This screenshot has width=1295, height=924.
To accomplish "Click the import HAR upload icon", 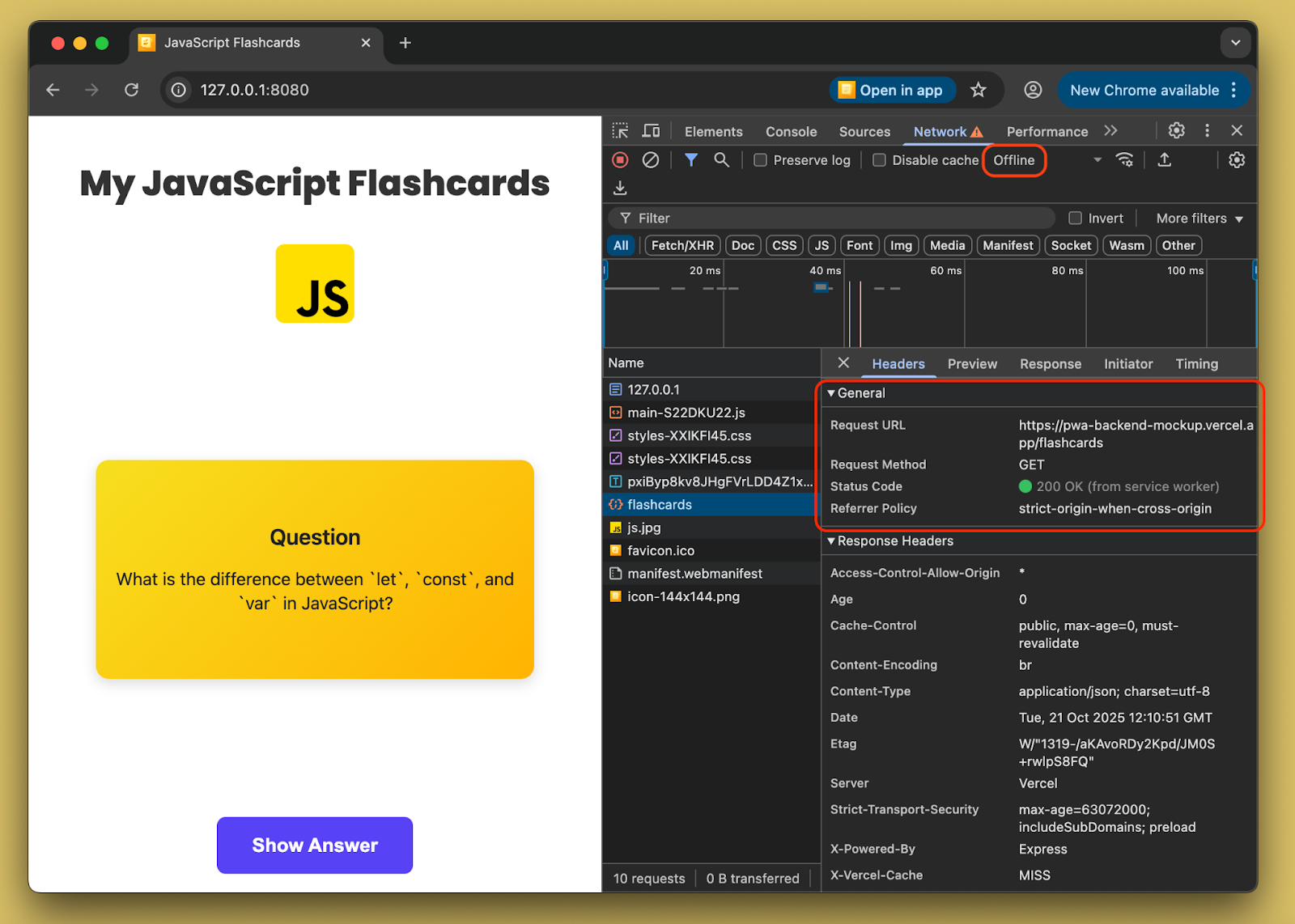I will [1165, 160].
